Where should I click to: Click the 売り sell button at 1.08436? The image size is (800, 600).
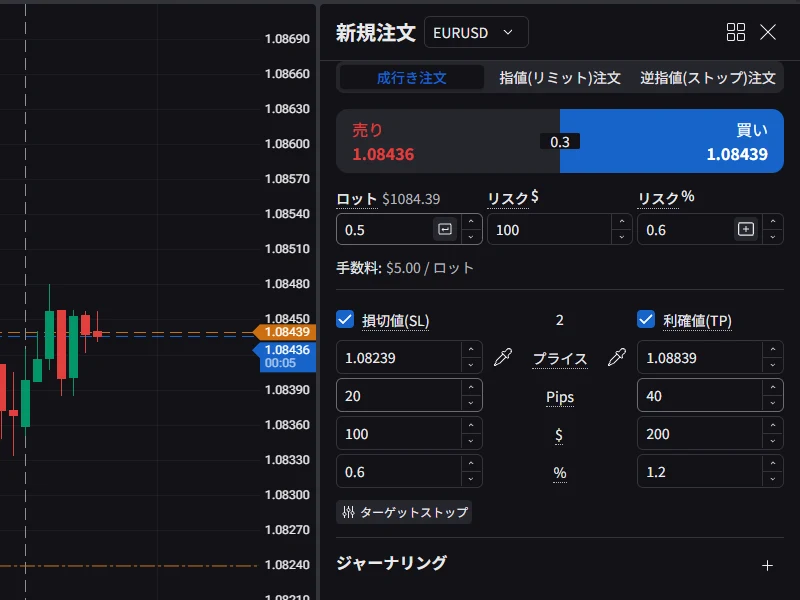point(448,141)
